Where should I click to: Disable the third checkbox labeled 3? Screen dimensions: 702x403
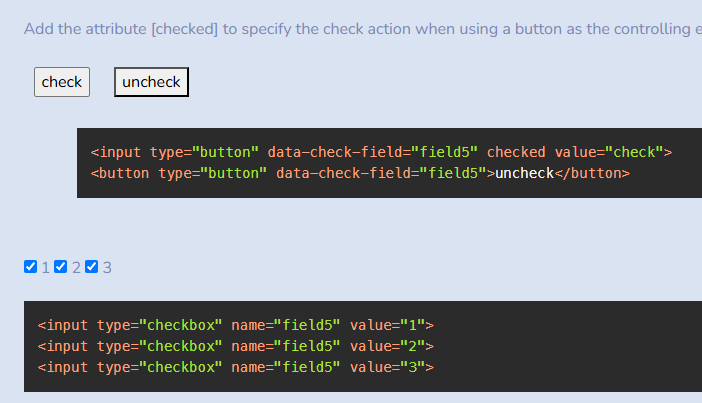[91, 266]
